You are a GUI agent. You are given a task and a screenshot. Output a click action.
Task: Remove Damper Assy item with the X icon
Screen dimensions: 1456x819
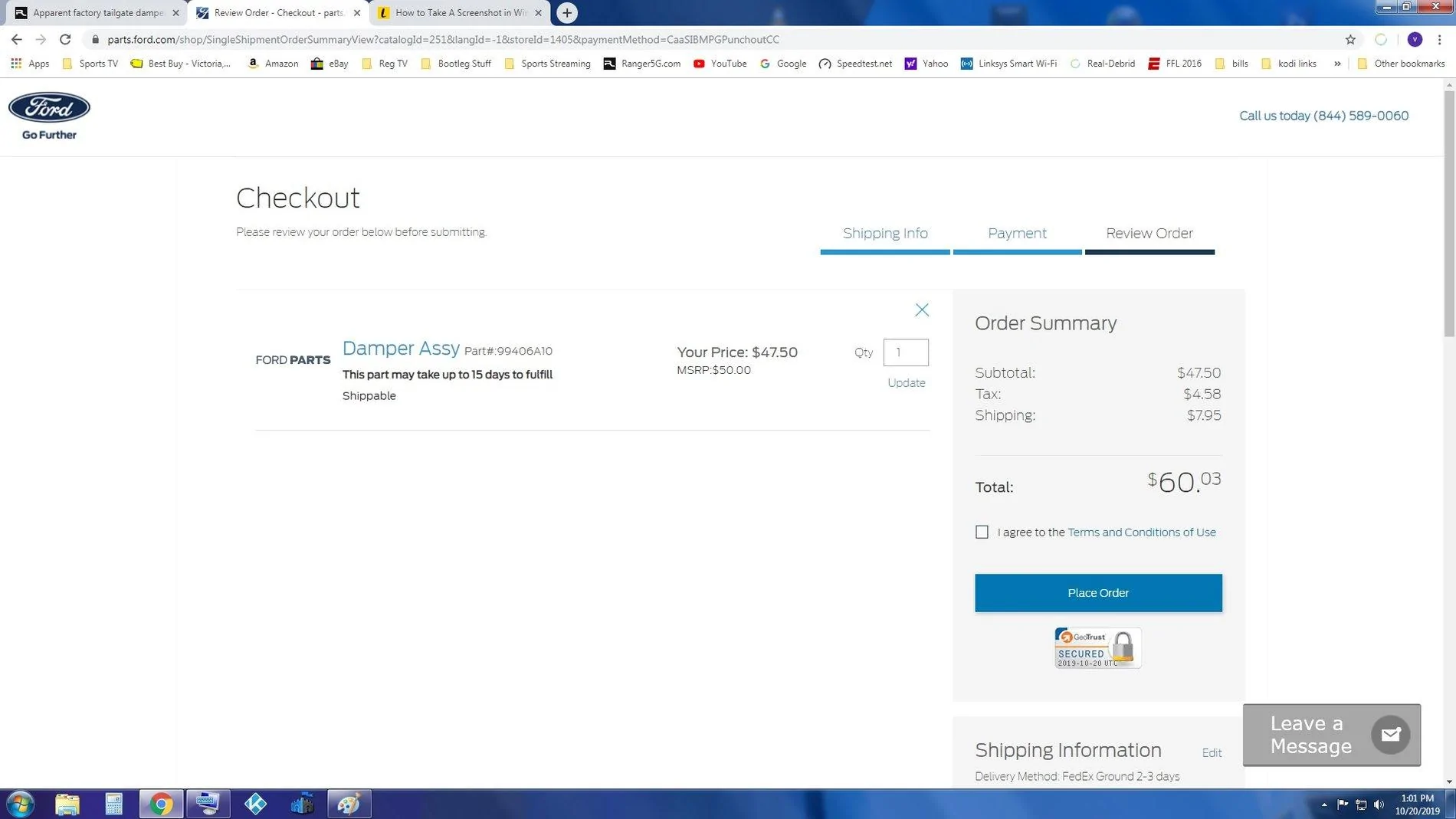coord(922,310)
